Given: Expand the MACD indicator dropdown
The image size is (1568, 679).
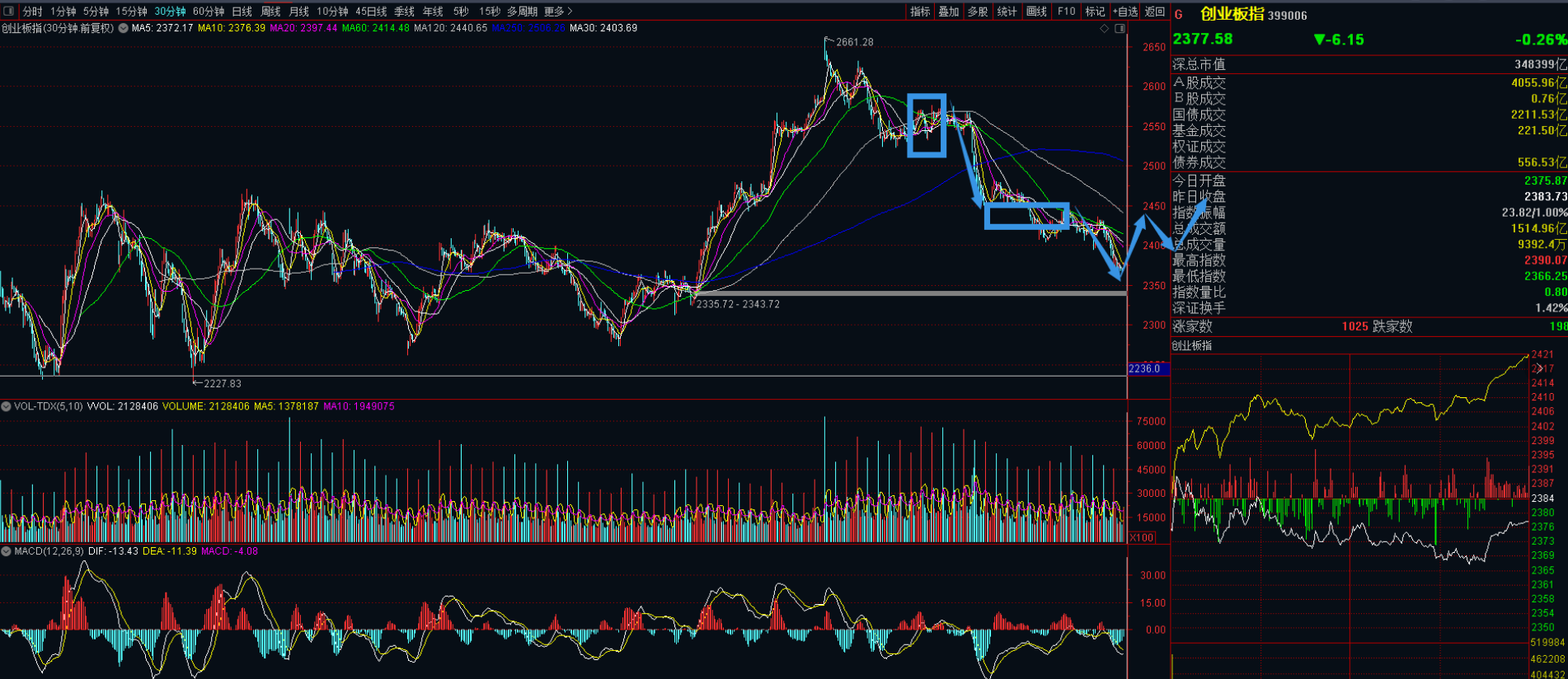Looking at the screenshot, I should click(x=6, y=551).
